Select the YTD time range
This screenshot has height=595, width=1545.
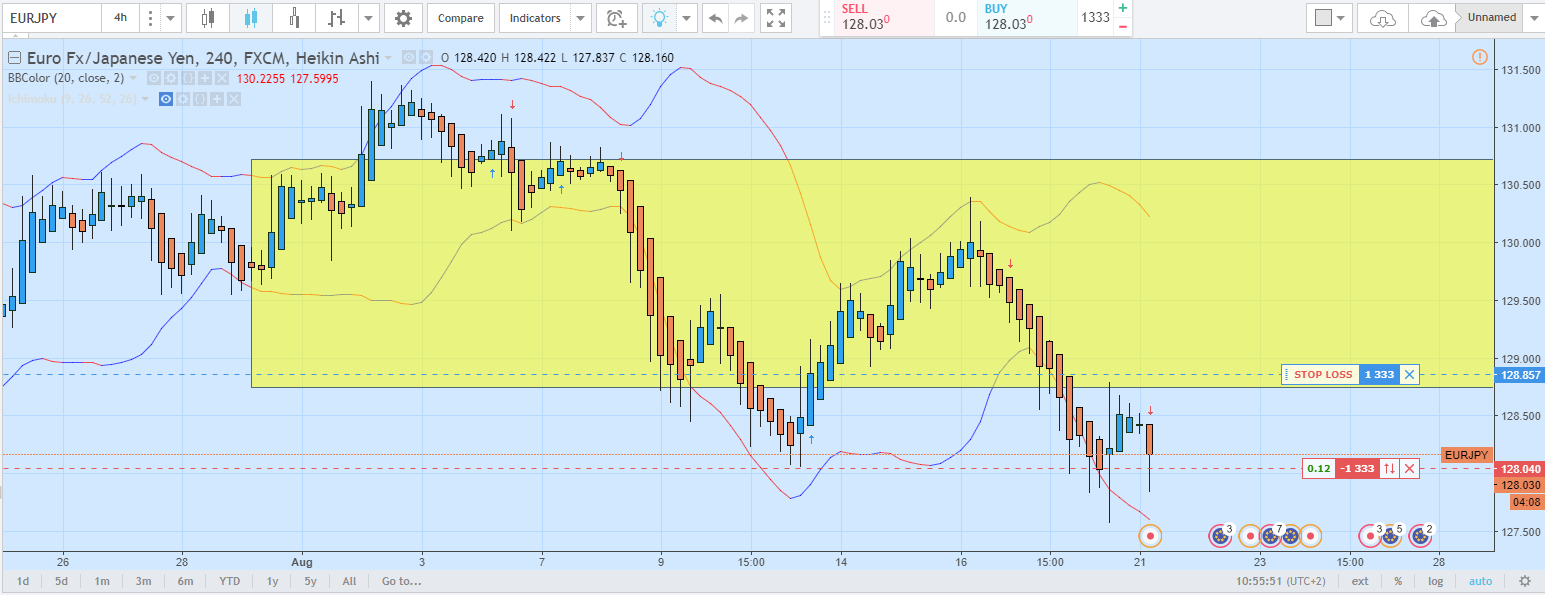(230, 581)
